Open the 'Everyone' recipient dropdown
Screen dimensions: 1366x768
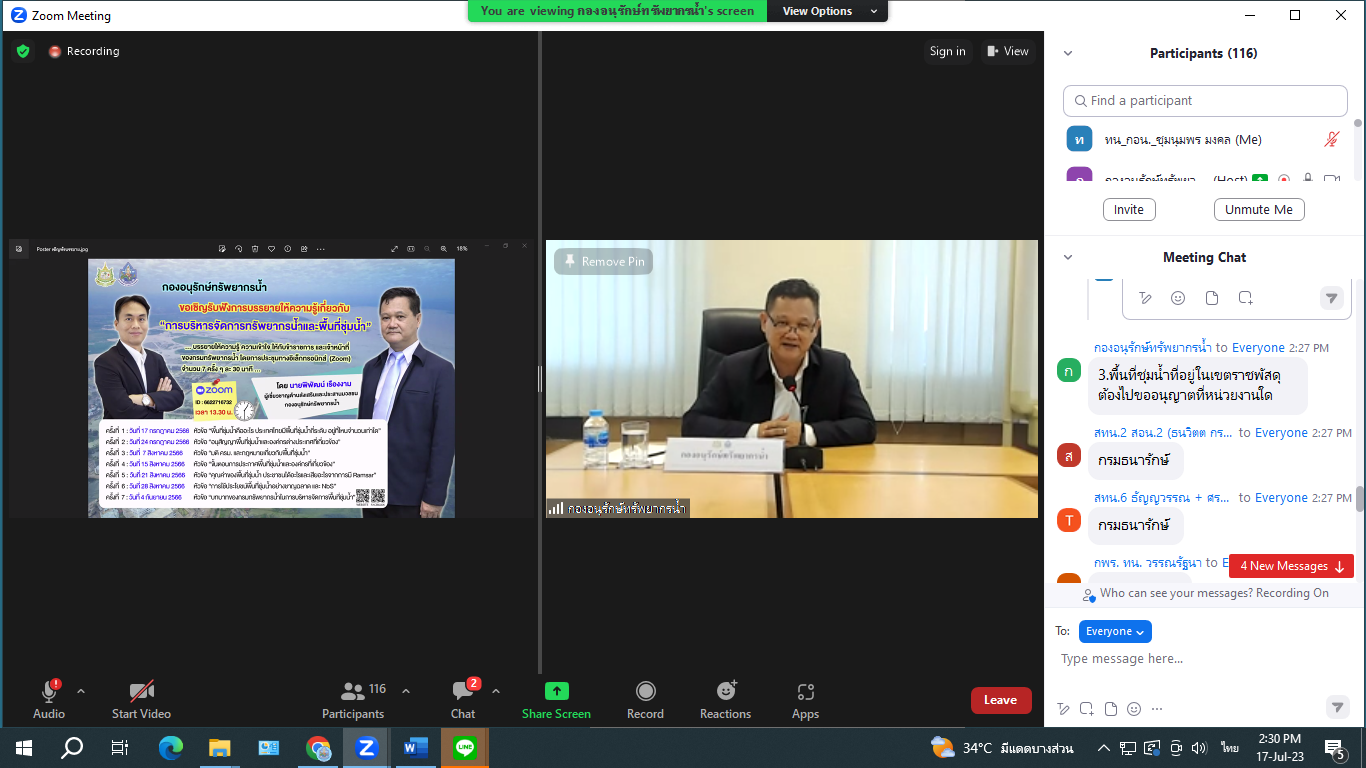tap(1115, 631)
